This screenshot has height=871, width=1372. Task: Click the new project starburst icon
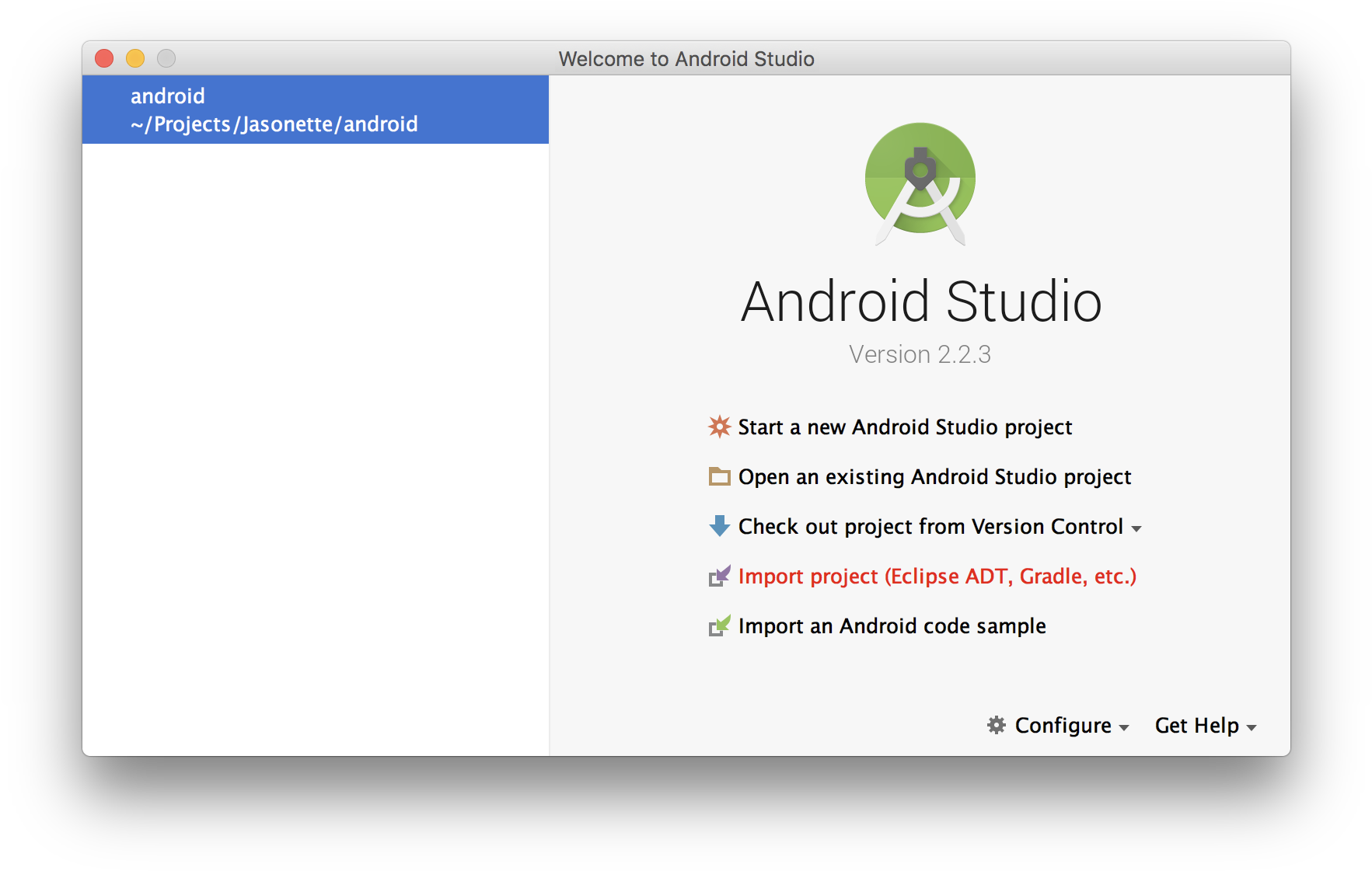click(x=719, y=427)
